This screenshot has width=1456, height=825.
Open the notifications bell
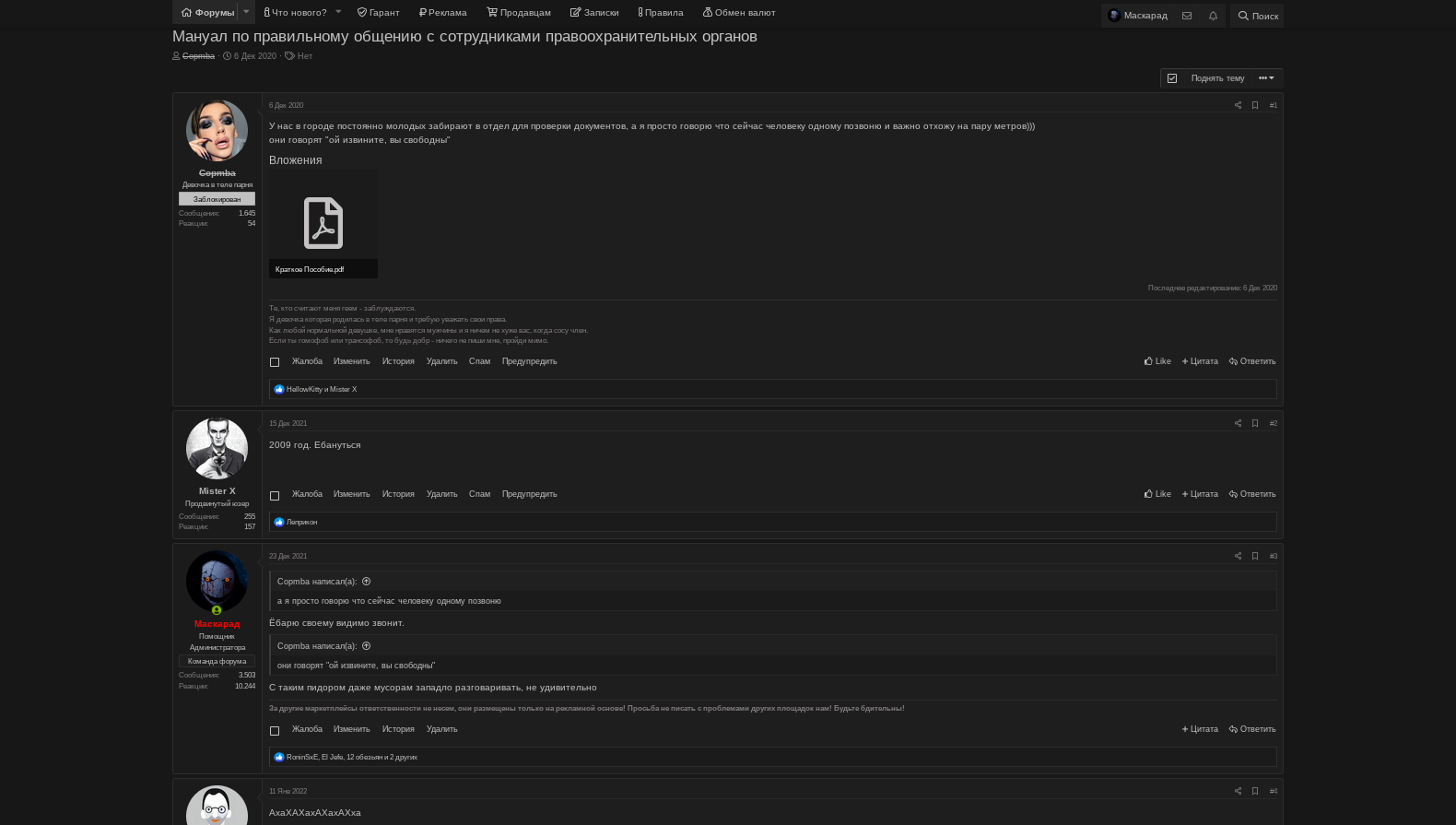click(x=1213, y=16)
